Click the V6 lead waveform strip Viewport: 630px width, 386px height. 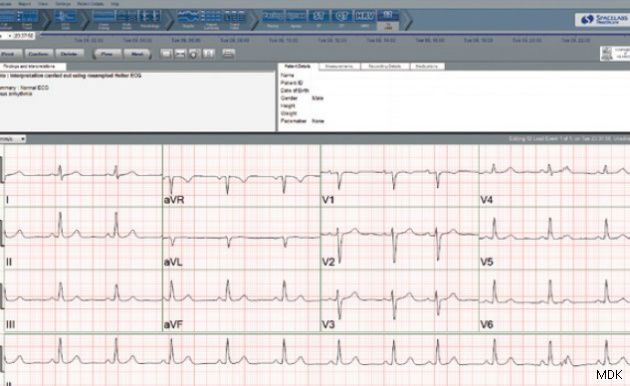tap(554, 300)
